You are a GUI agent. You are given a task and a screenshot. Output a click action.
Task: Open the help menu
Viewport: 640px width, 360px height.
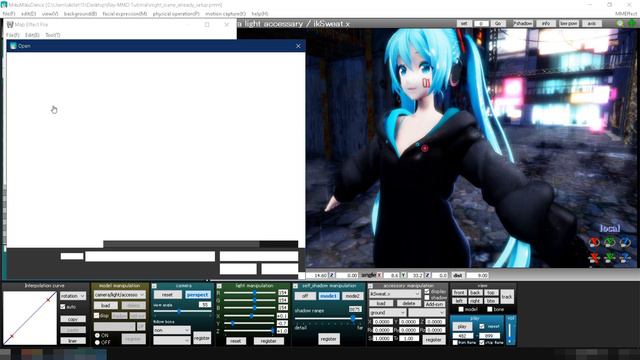pos(260,14)
